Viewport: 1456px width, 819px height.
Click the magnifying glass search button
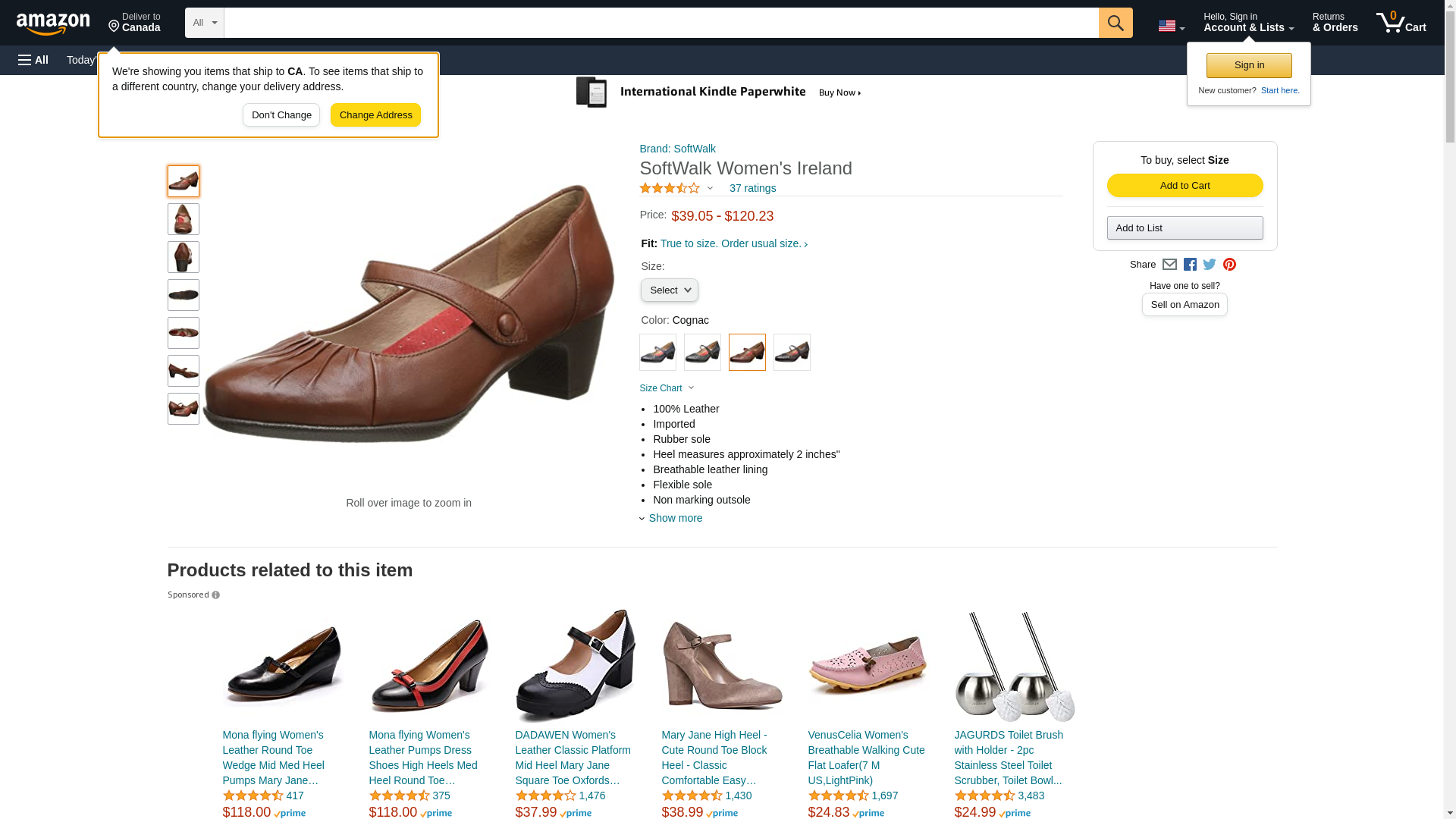pos(1115,23)
